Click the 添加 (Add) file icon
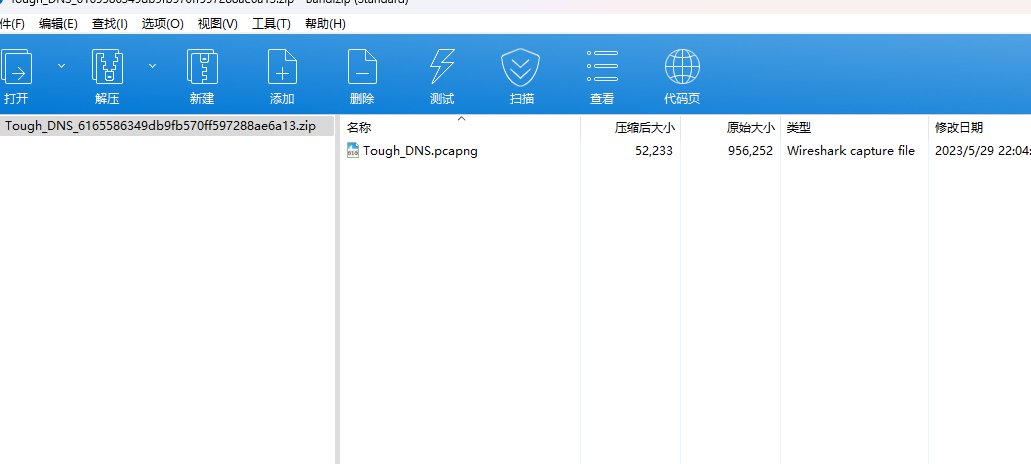1031x464 pixels. 282,68
